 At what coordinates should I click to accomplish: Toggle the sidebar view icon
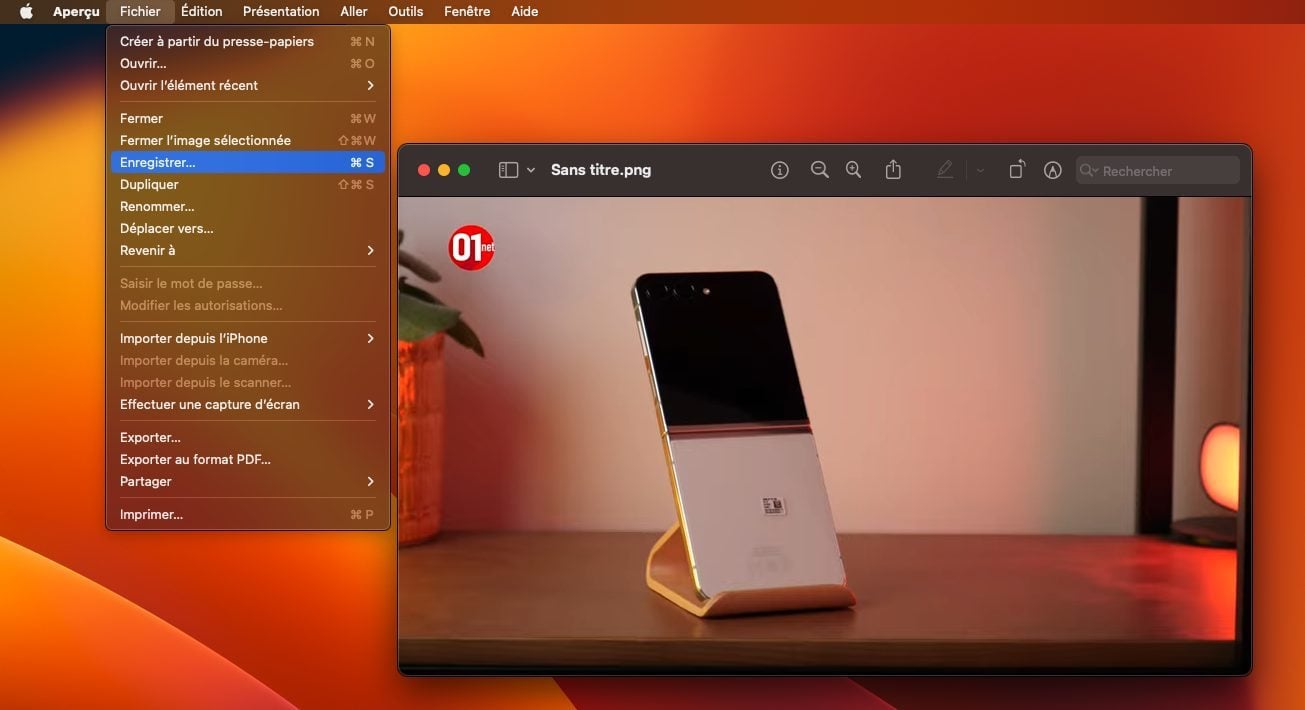(x=508, y=170)
